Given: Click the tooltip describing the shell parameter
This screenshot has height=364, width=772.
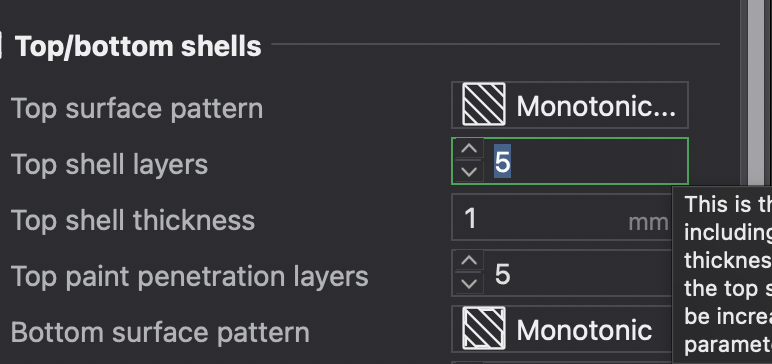Looking at the screenshot, I should pyautogui.click(x=722, y=275).
